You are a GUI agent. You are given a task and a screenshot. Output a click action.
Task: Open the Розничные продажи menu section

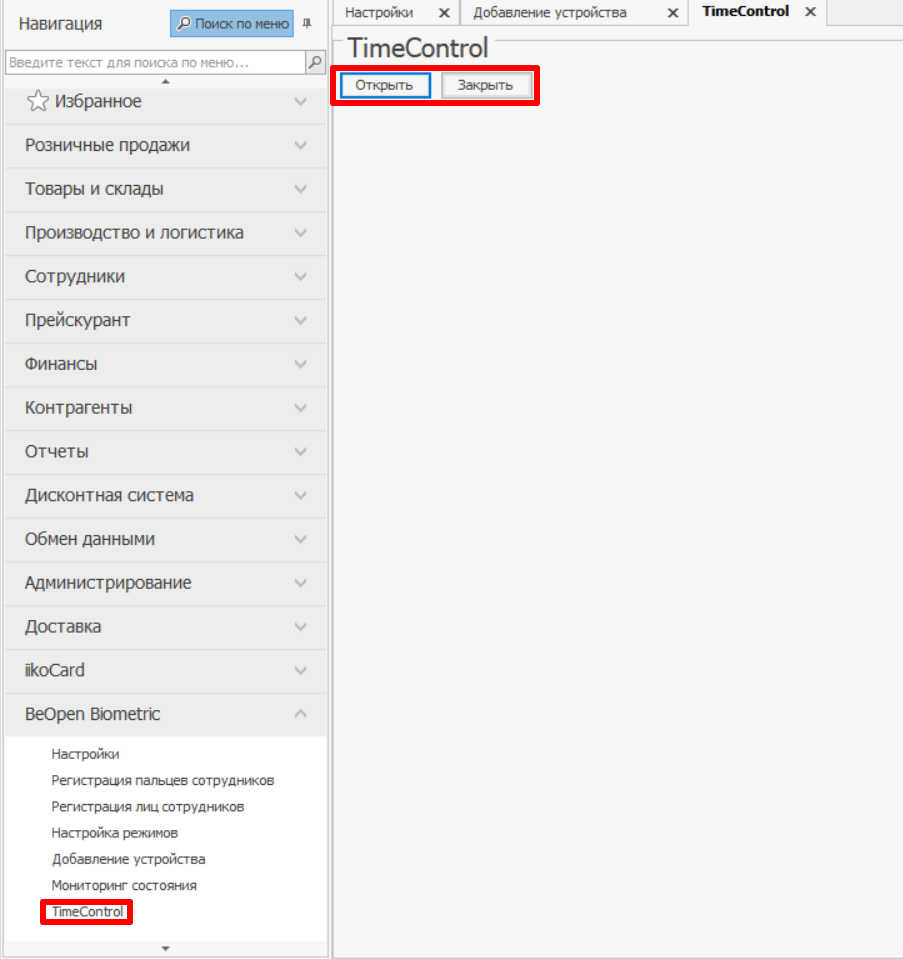166,145
